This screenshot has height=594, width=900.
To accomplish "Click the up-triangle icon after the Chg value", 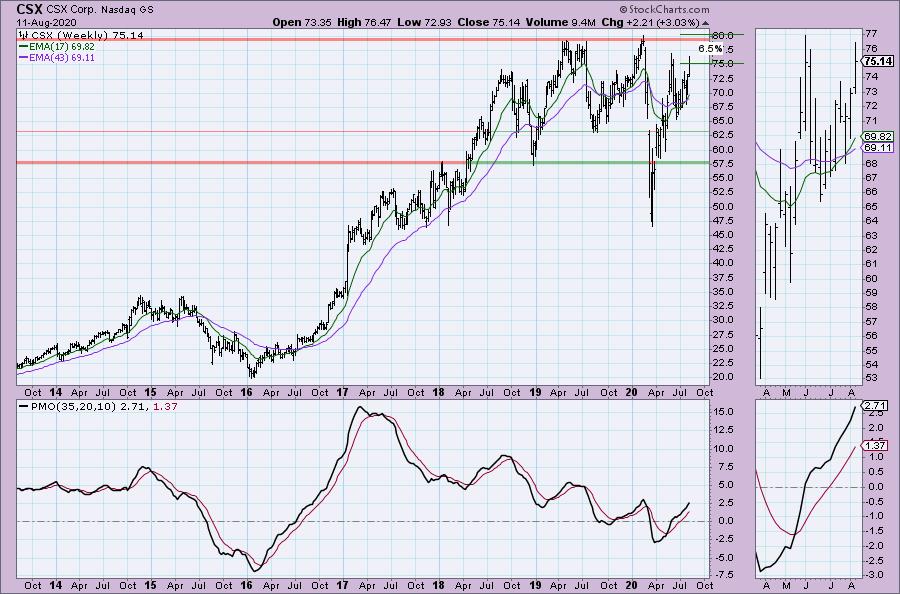I will (x=705, y=23).
